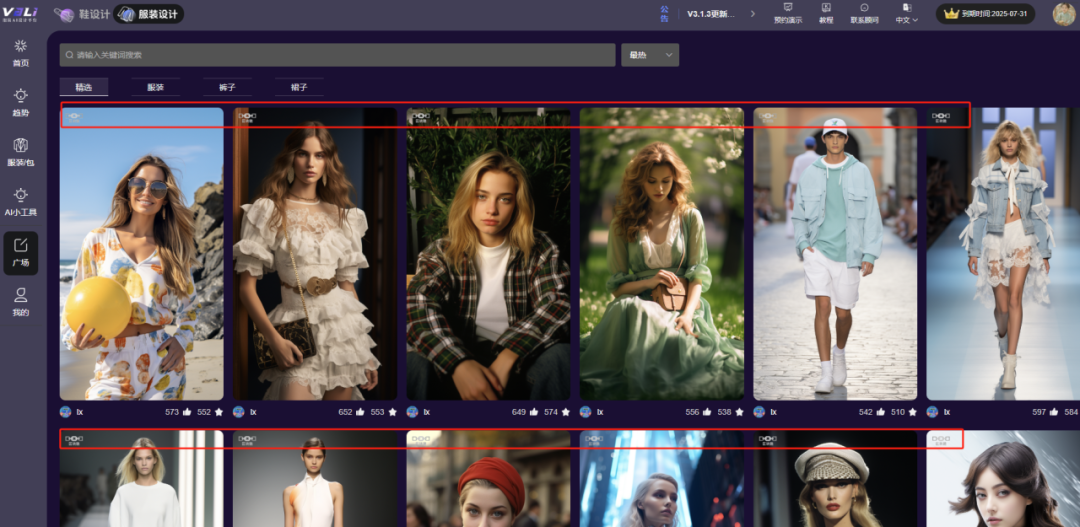This screenshot has width=1080, height=527.
Task: Like the card with 597 likes
Action: [x=1054, y=412]
